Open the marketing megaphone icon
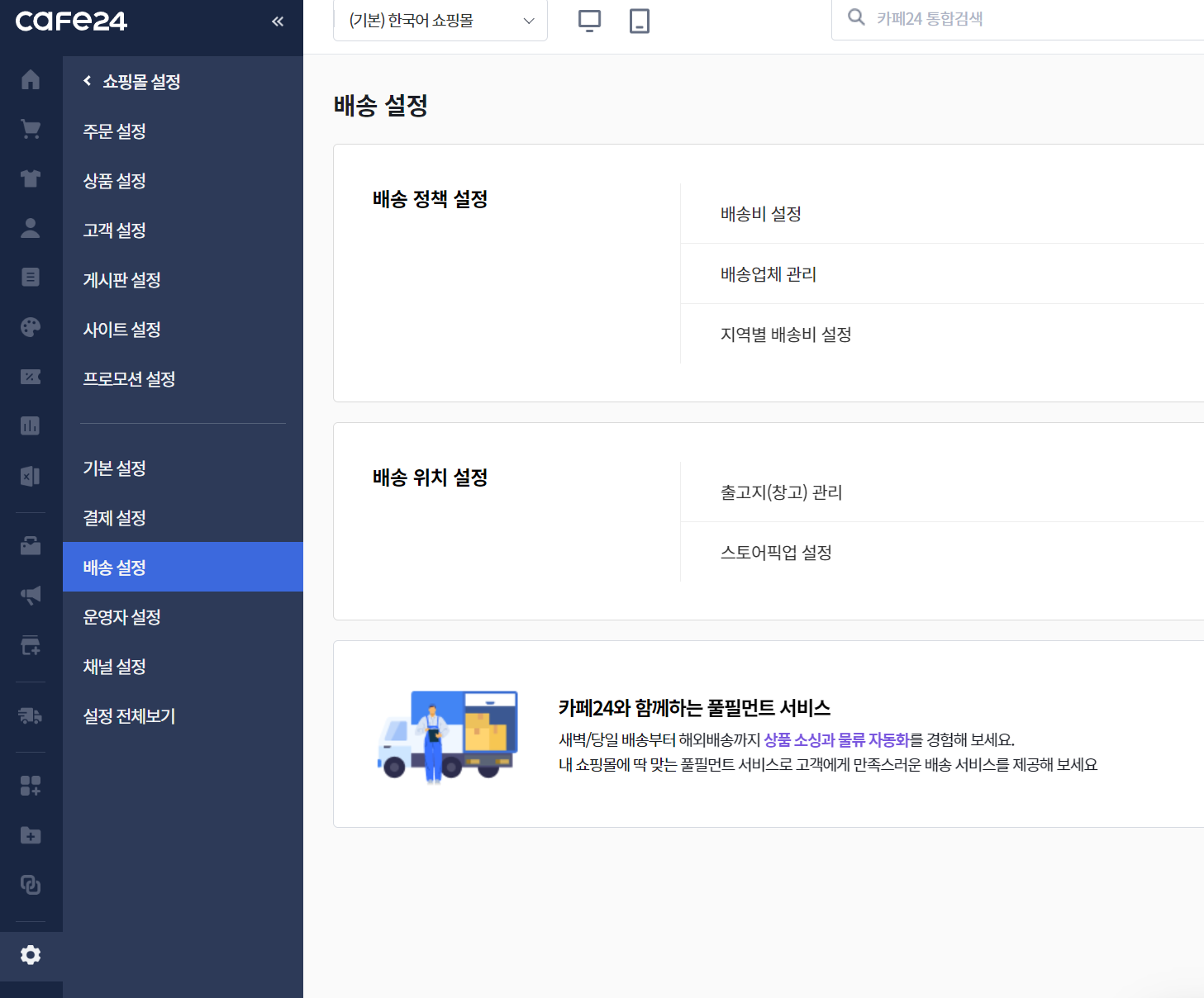Viewport: 1204px width, 998px height. pos(31,595)
